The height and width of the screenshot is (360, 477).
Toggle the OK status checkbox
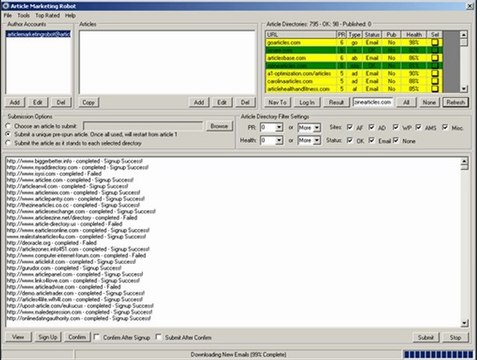click(x=350, y=140)
